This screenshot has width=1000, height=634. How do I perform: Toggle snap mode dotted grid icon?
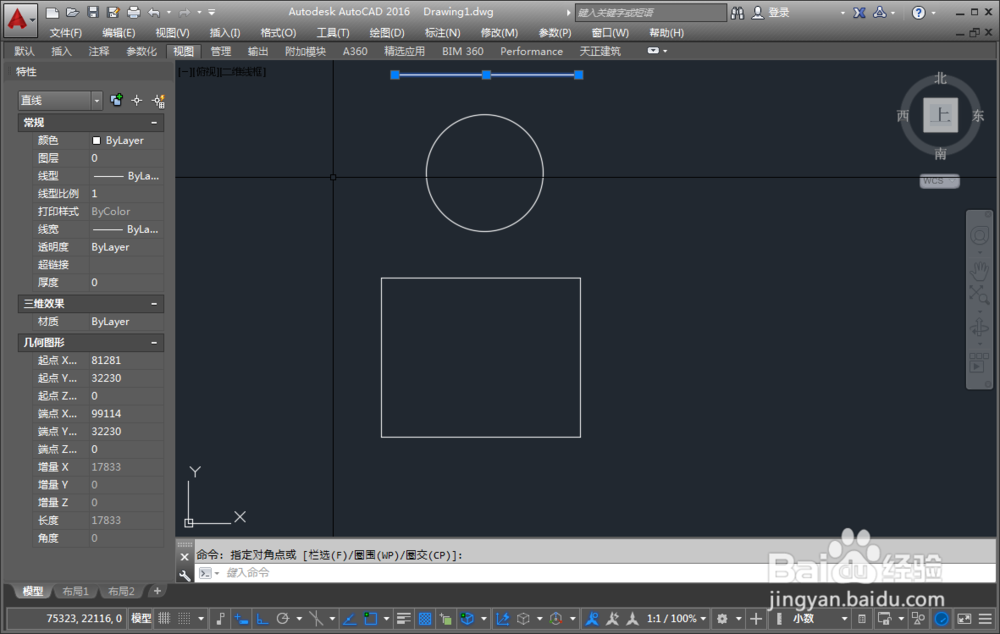184,618
